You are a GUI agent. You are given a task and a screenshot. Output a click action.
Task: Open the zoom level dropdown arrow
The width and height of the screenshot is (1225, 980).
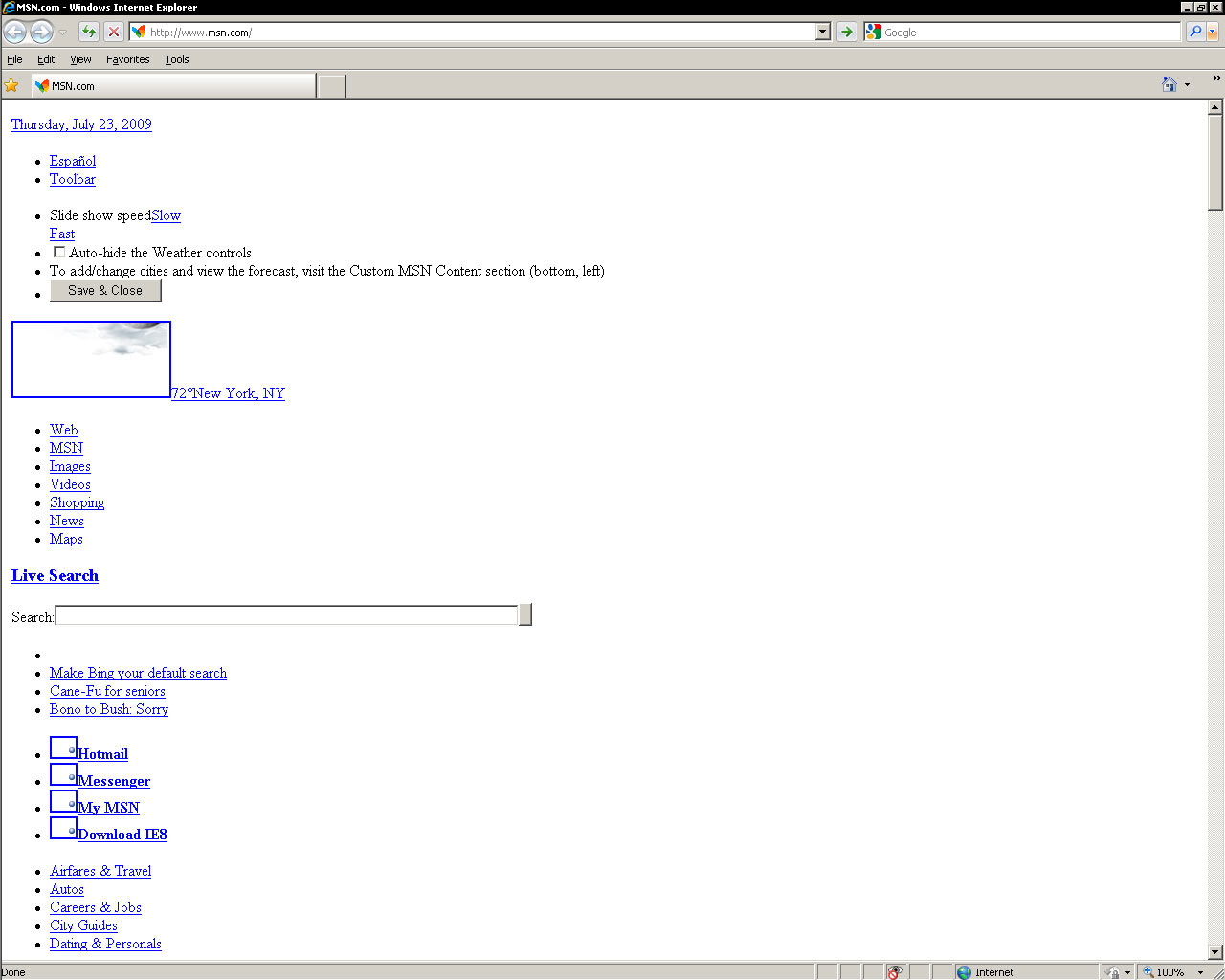pyautogui.click(x=1200, y=972)
